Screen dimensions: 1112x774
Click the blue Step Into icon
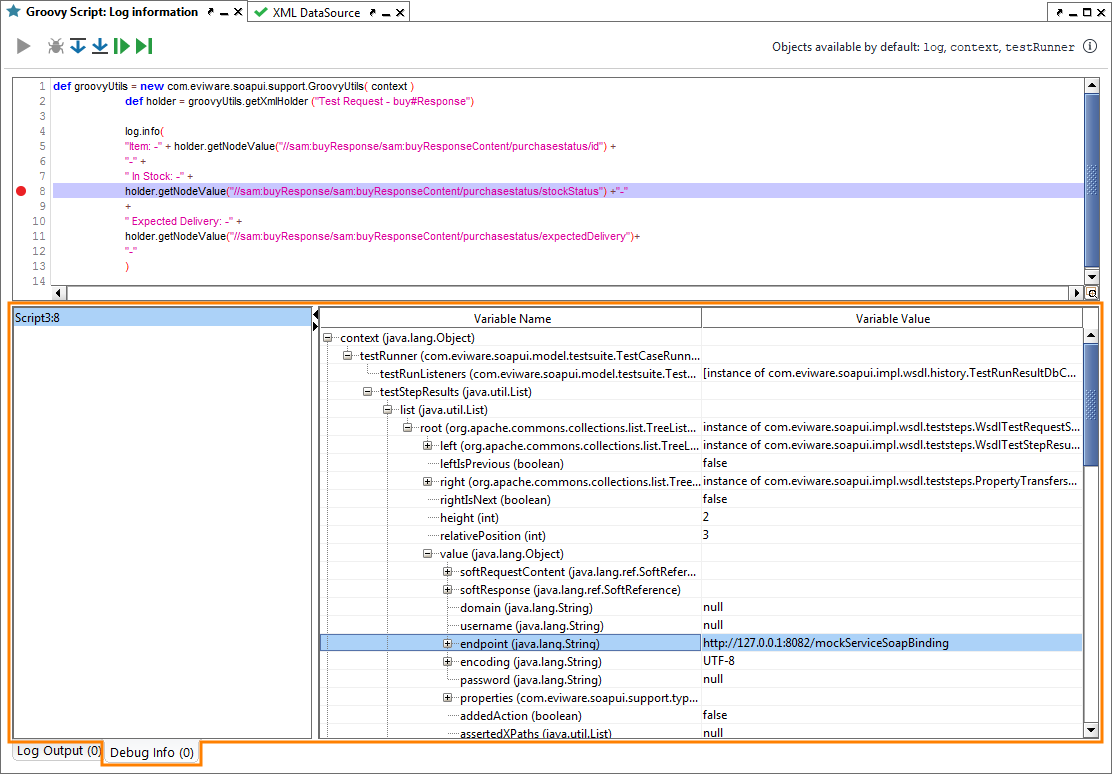pyautogui.click(x=99, y=45)
